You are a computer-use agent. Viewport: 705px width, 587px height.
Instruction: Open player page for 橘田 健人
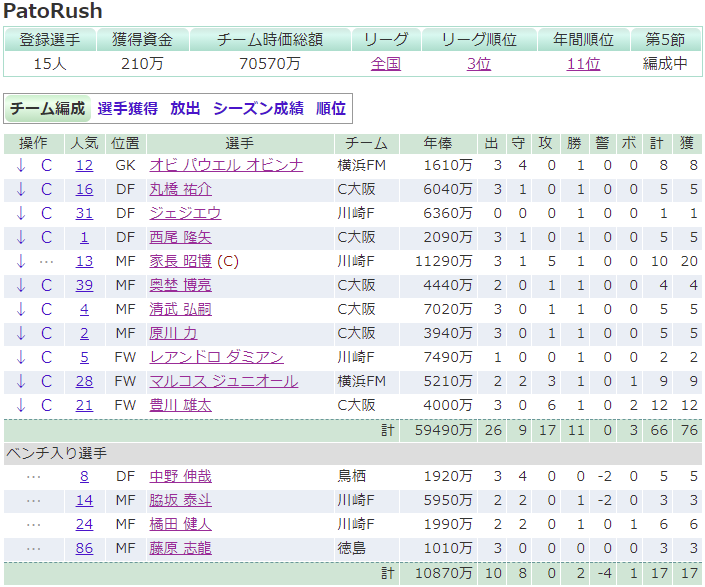pyautogui.click(x=180, y=524)
